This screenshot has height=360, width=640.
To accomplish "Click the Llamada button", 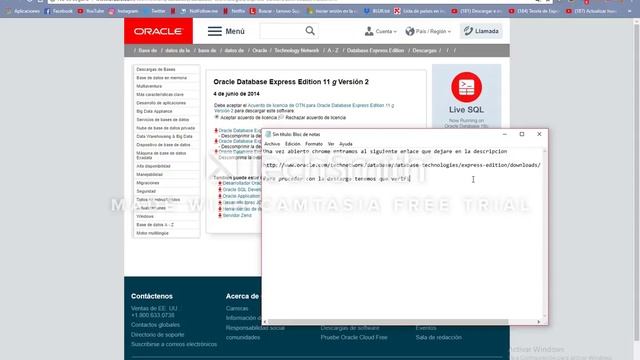I will pyautogui.click(x=481, y=31).
